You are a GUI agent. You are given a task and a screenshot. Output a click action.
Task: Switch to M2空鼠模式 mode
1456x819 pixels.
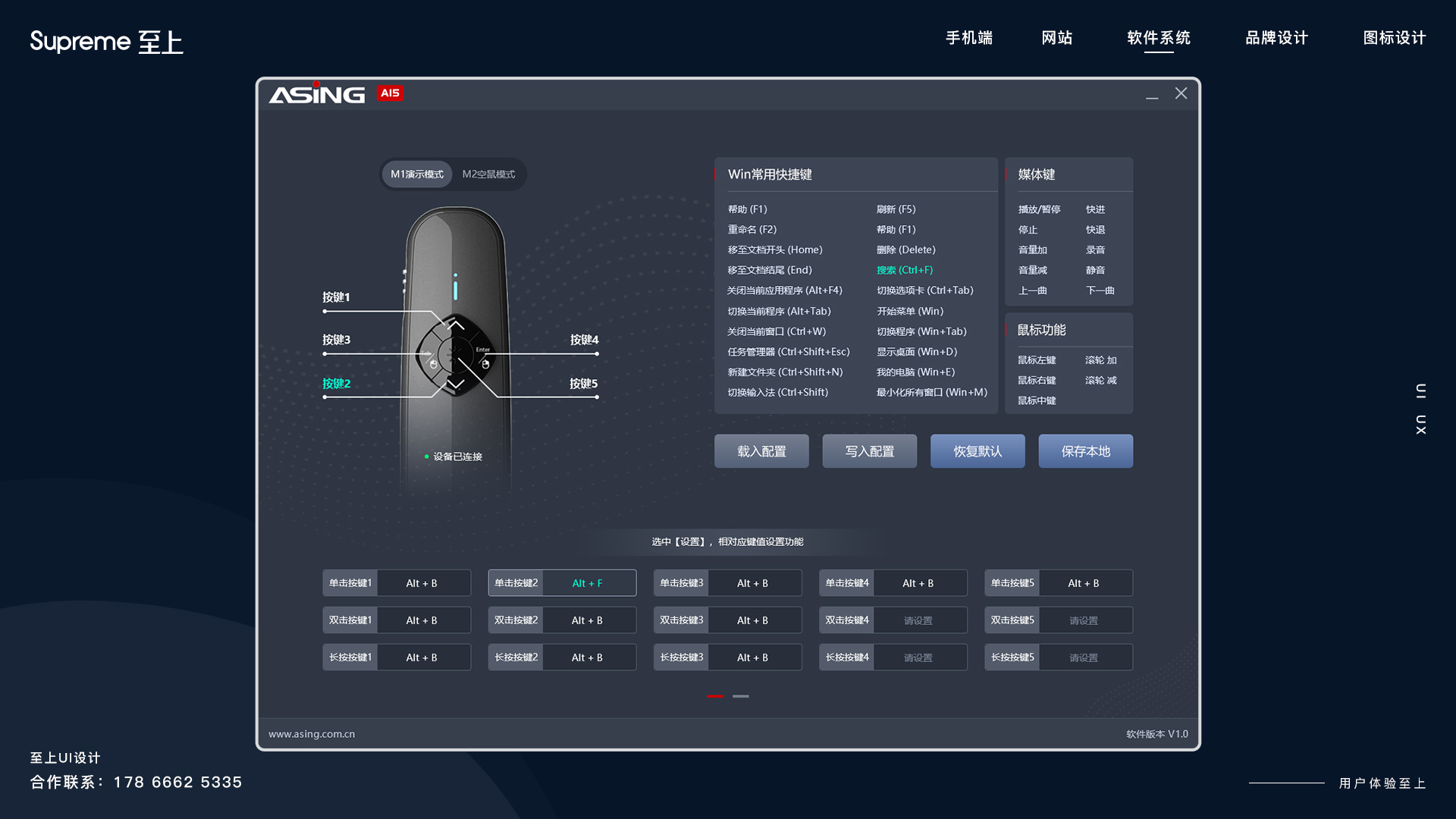point(488,174)
